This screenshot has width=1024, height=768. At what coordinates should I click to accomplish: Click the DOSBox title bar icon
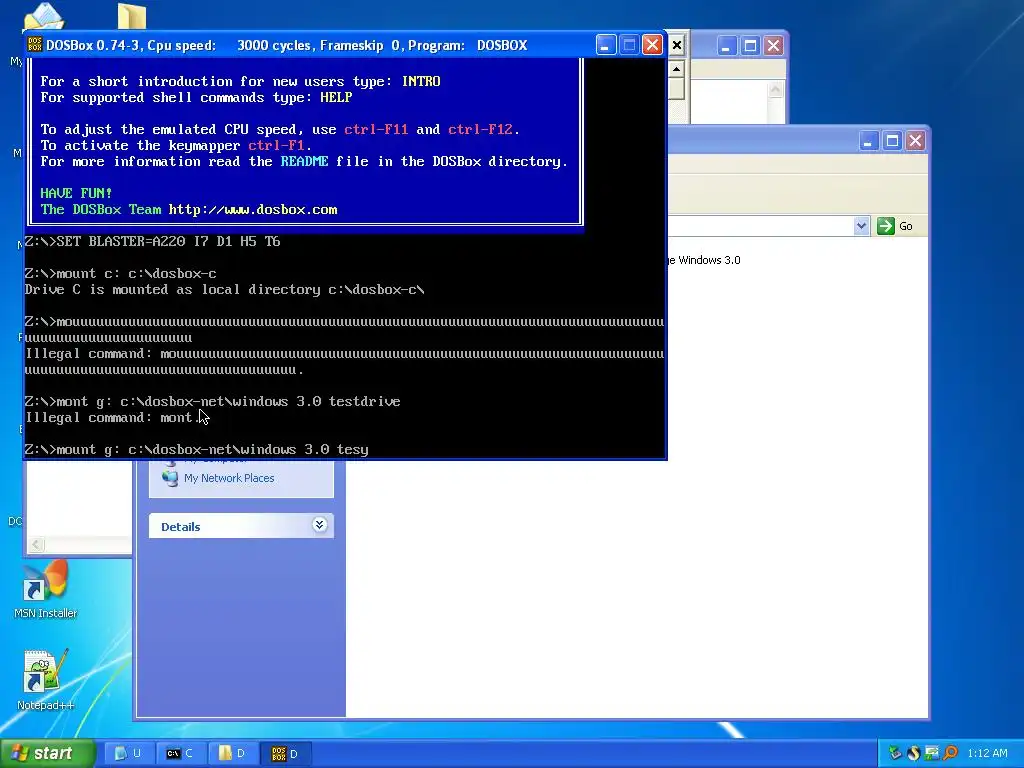[x=35, y=44]
